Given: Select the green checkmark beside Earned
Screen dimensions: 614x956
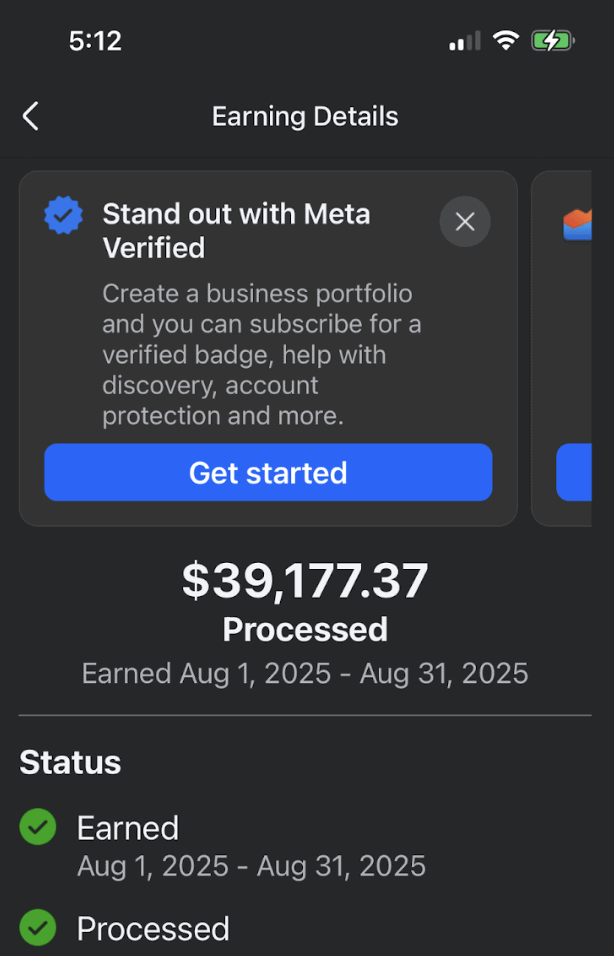Looking at the screenshot, I should [37, 827].
